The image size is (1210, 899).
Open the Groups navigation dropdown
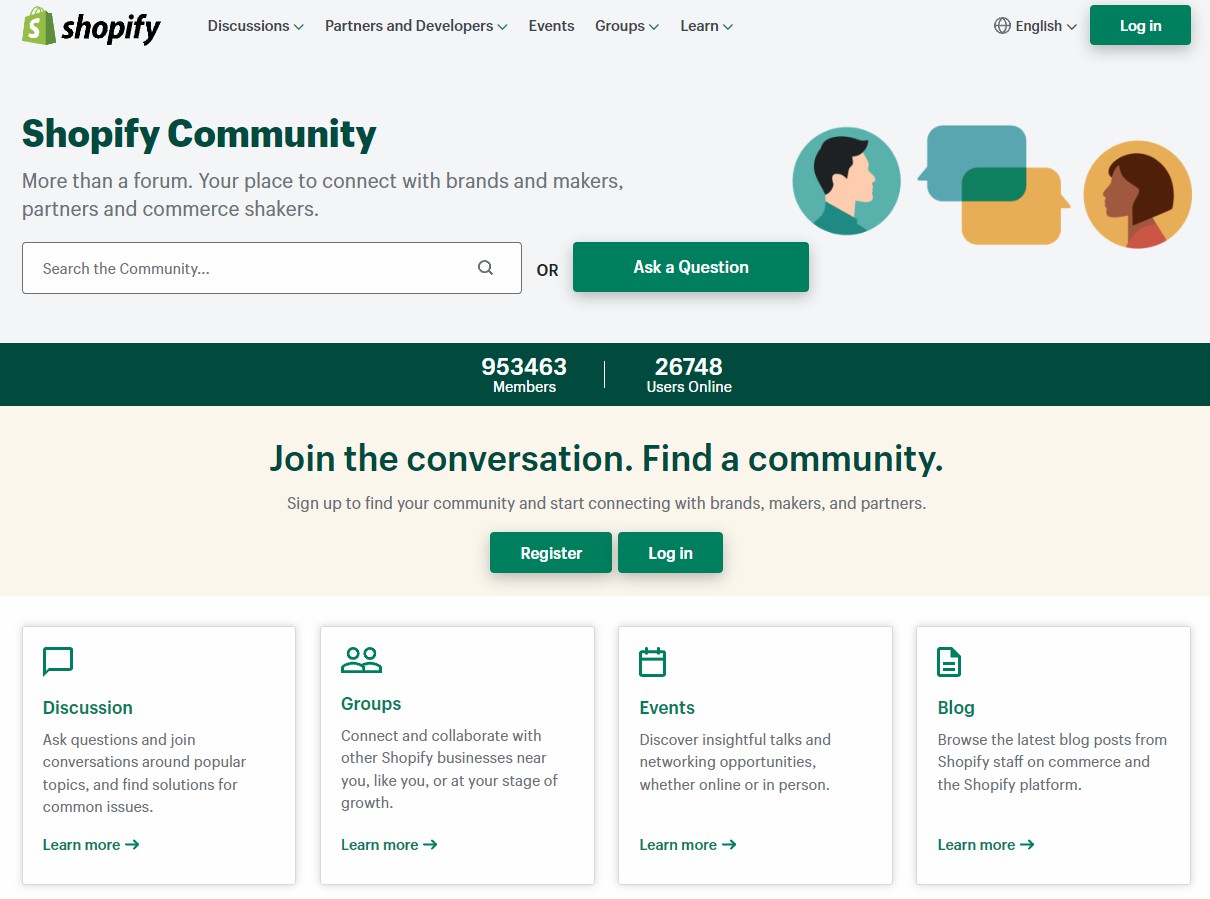point(626,26)
